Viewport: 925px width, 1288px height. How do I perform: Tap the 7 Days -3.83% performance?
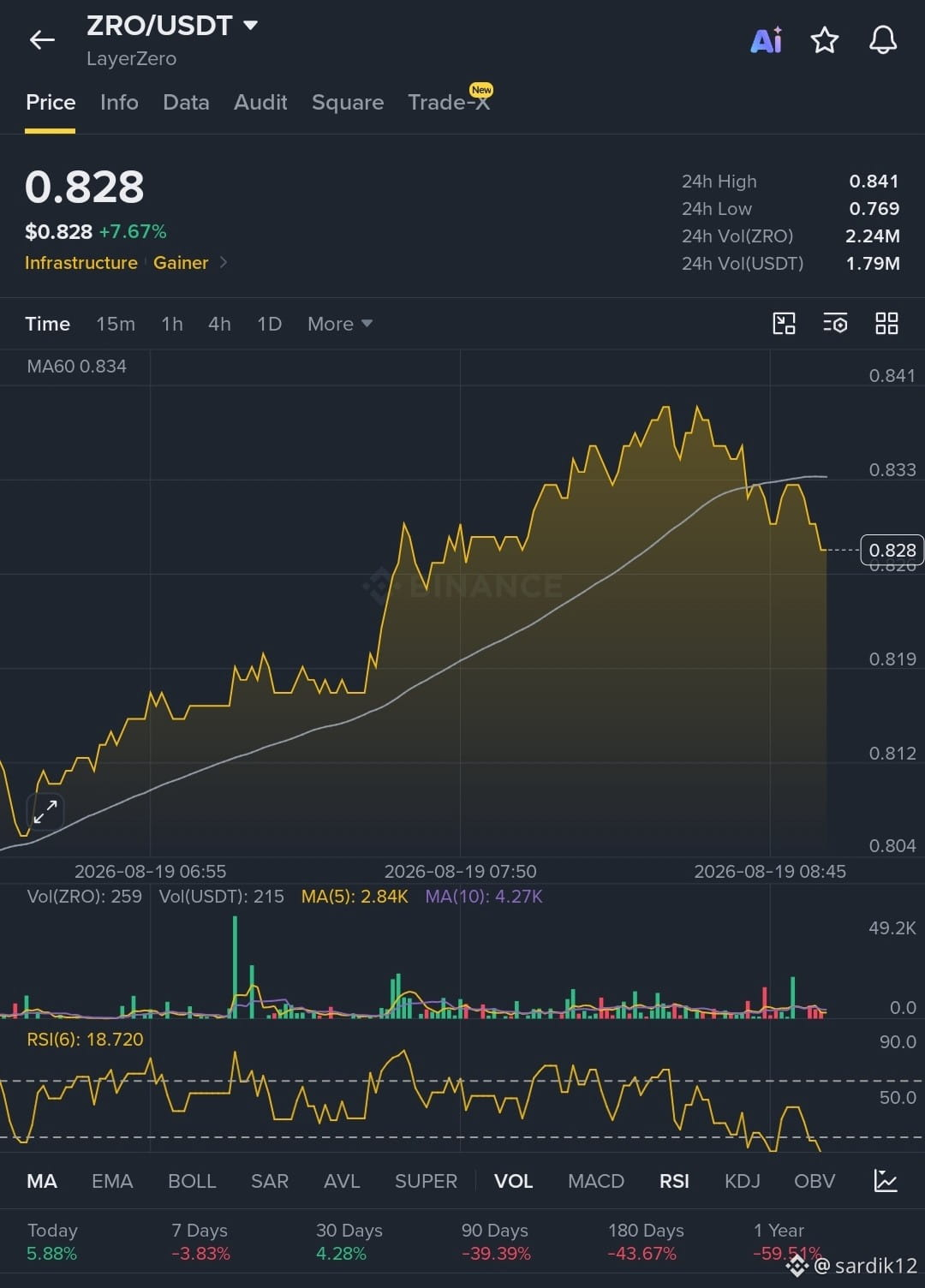pos(200,1242)
